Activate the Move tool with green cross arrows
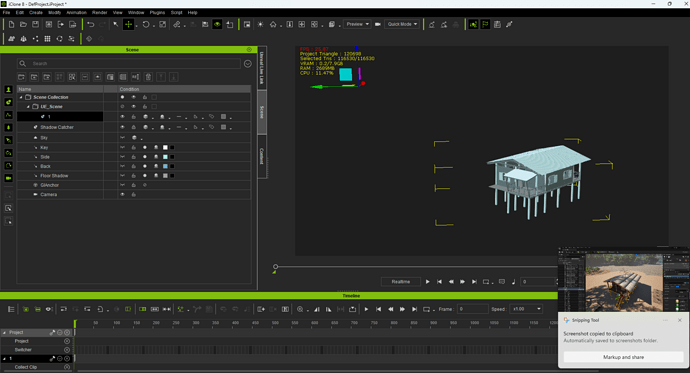Image resolution: width=690 pixels, height=373 pixels. [128, 24]
